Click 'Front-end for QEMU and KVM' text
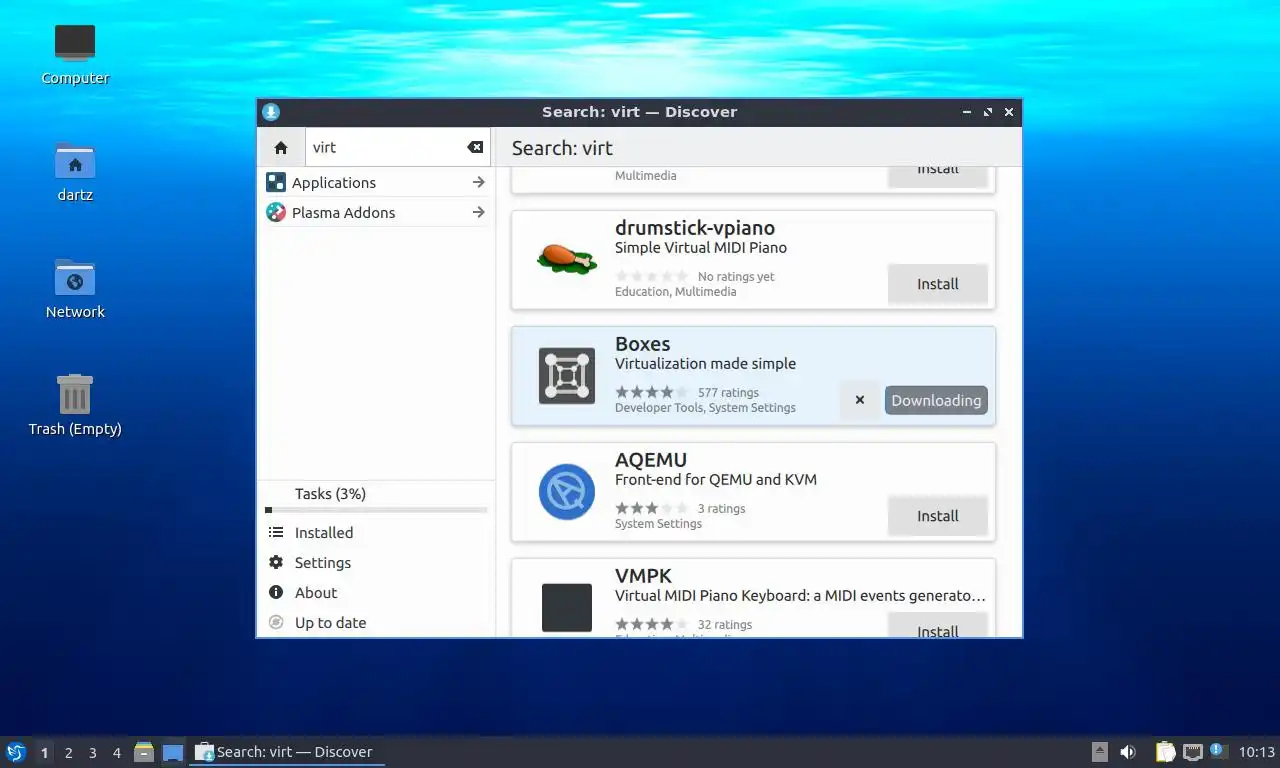This screenshot has height=768, width=1280. tap(716, 479)
